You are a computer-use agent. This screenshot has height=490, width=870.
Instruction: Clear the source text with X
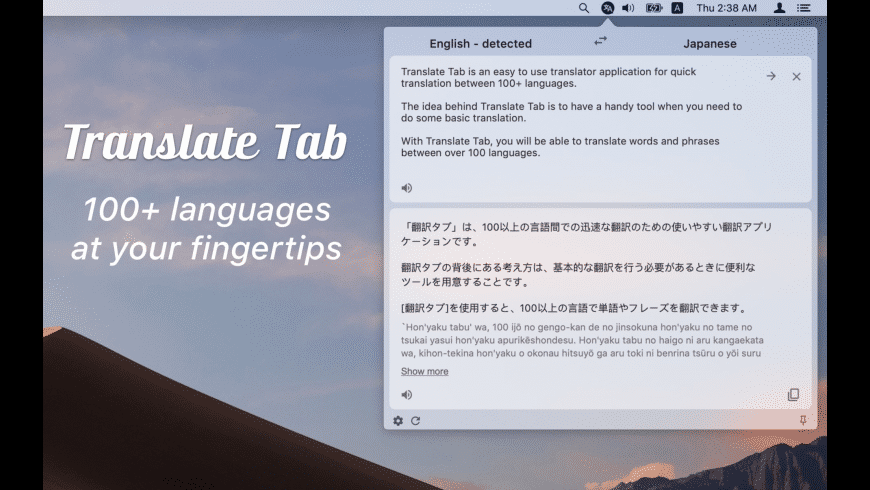coord(796,77)
